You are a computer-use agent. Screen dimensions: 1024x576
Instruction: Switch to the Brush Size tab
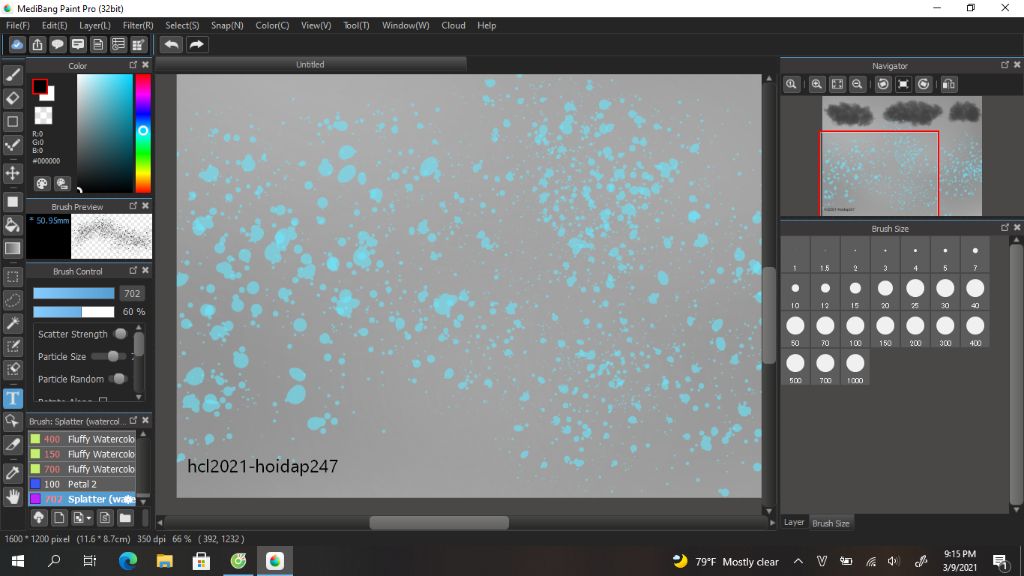pyautogui.click(x=831, y=523)
